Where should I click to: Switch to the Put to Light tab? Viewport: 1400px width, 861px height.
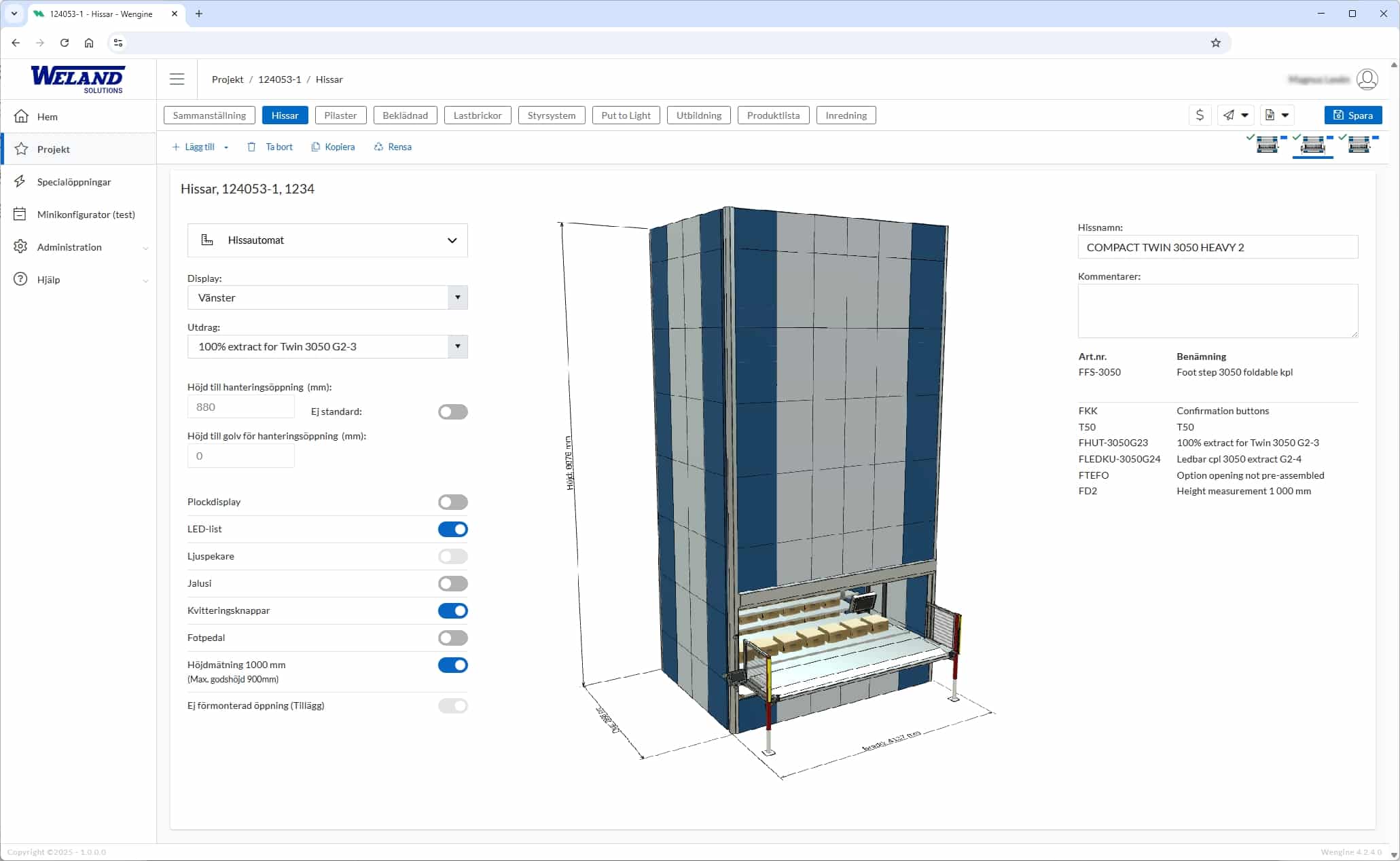[626, 115]
